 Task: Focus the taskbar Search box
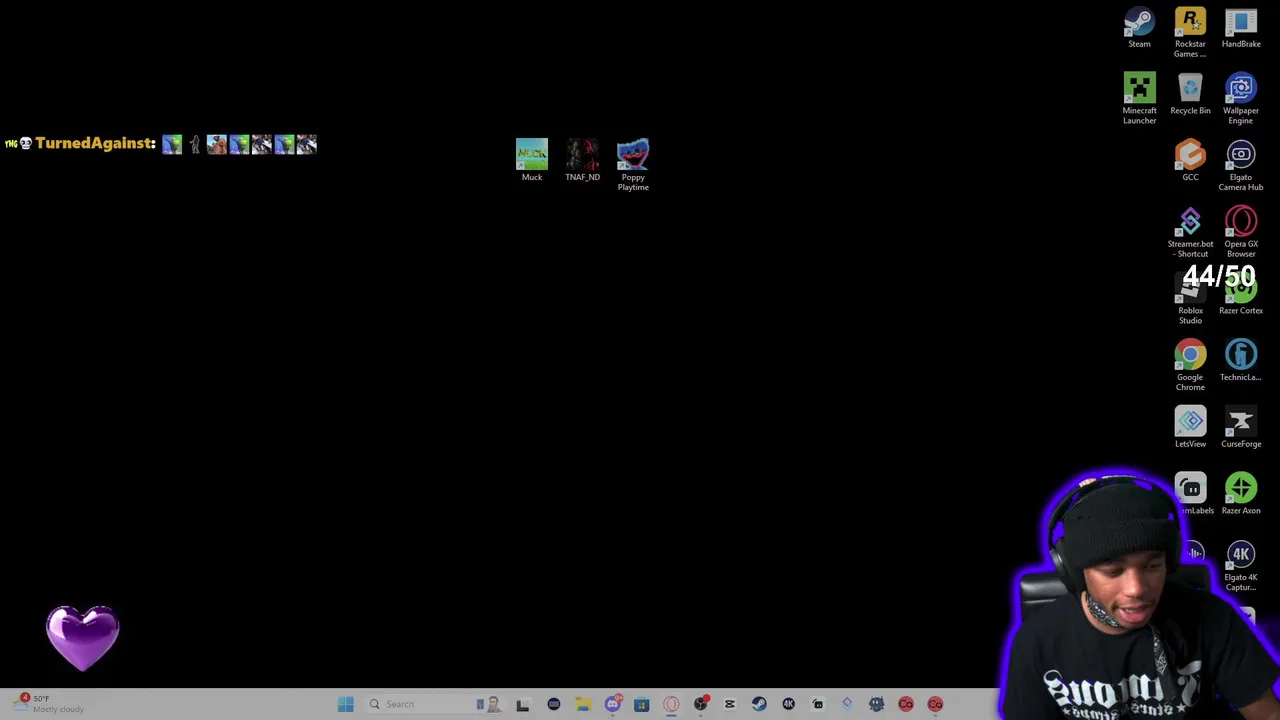[x=434, y=704]
